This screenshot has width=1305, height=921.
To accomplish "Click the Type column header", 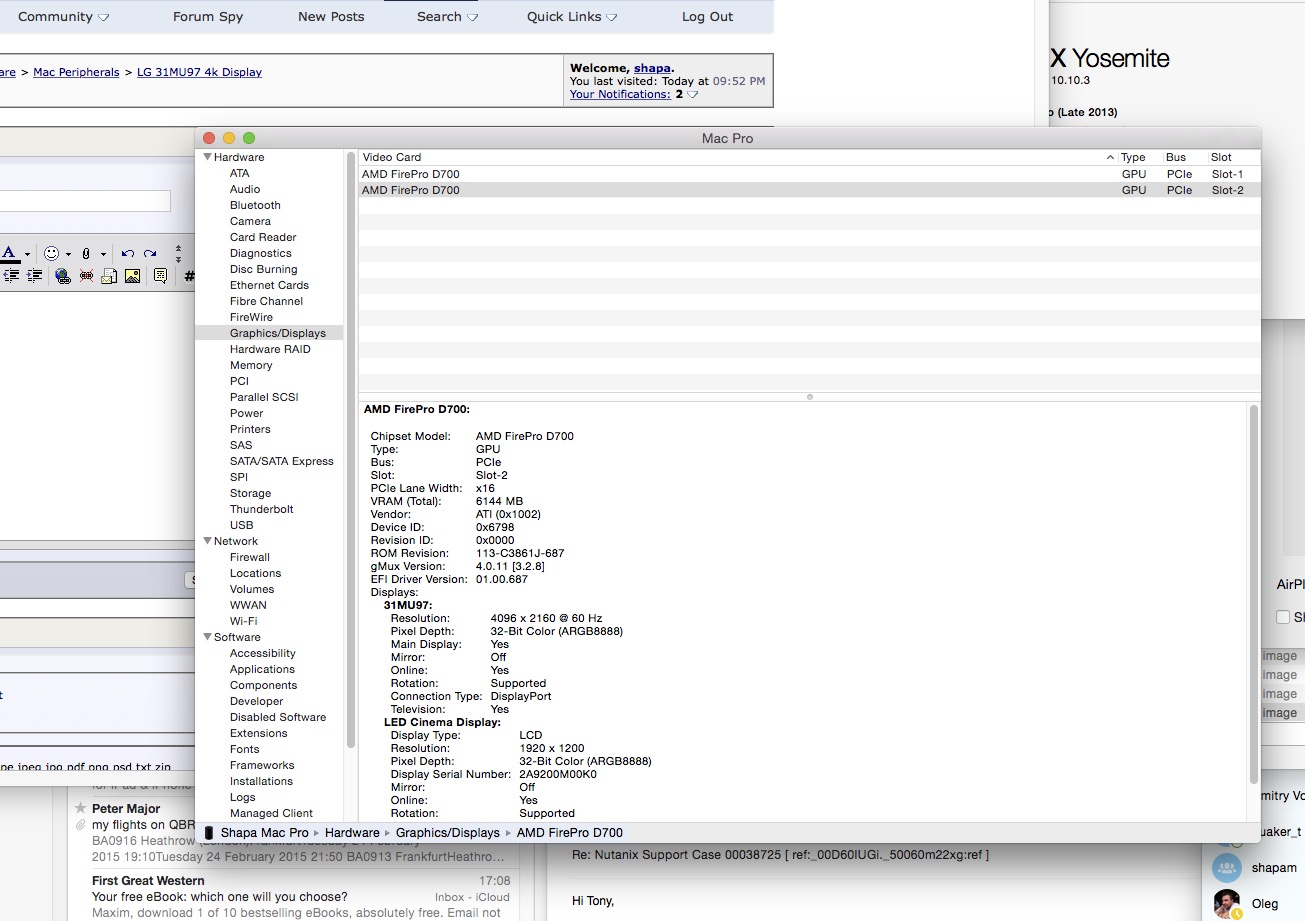I will click(x=1133, y=157).
